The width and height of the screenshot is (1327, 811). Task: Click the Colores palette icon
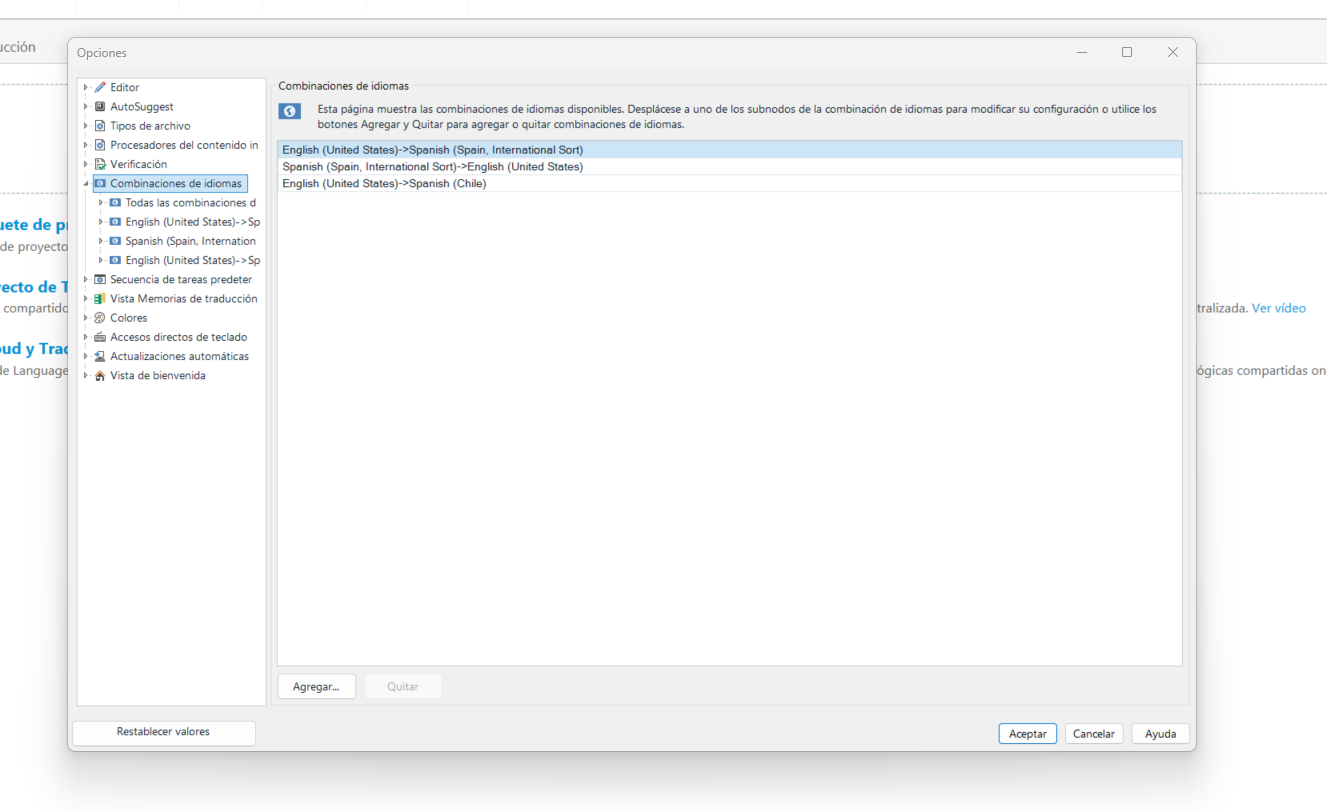click(100, 318)
